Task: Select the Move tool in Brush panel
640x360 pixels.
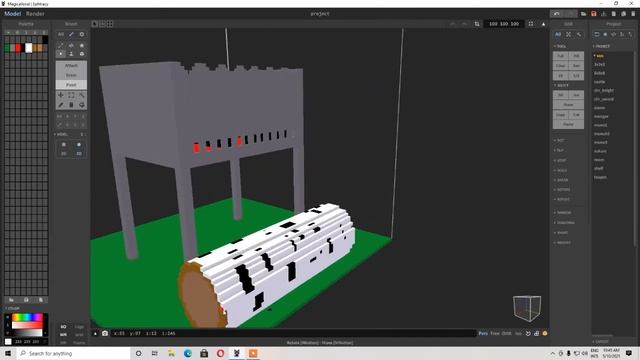Action: coord(61,95)
